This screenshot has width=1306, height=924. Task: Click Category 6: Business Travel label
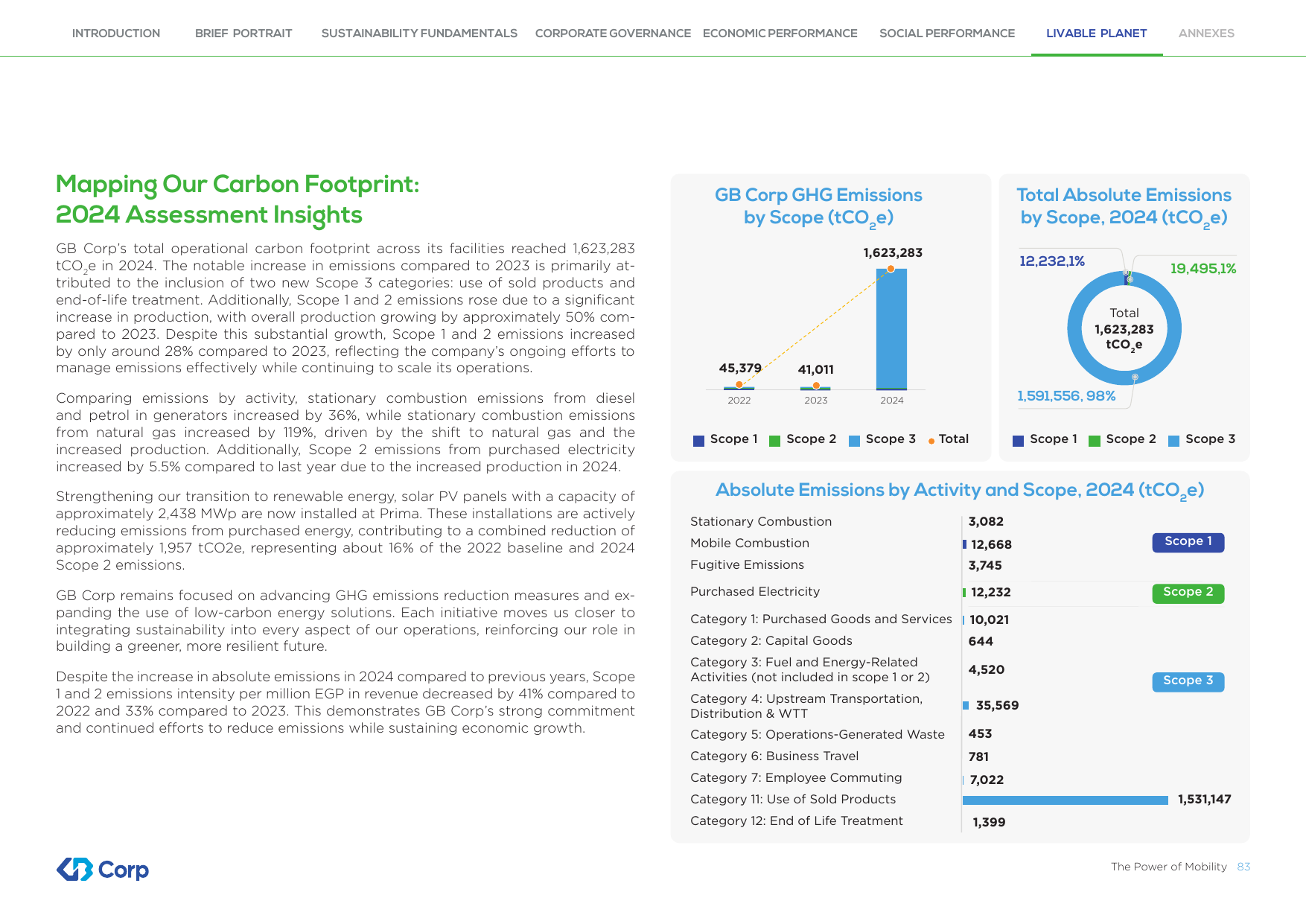pyautogui.click(x=774, y=756)
